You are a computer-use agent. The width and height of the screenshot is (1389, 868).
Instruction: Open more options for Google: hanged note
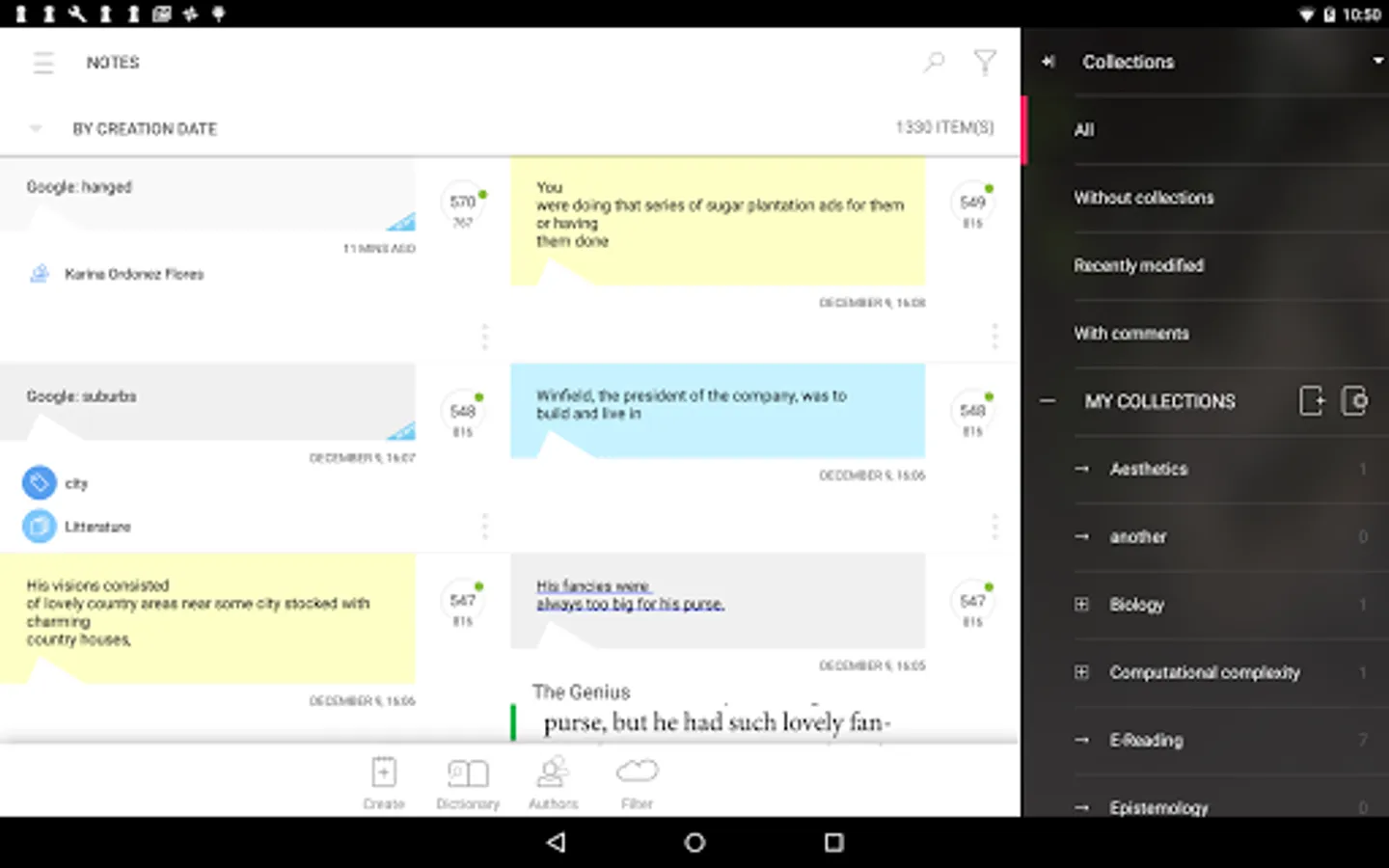tap(484, 337)
